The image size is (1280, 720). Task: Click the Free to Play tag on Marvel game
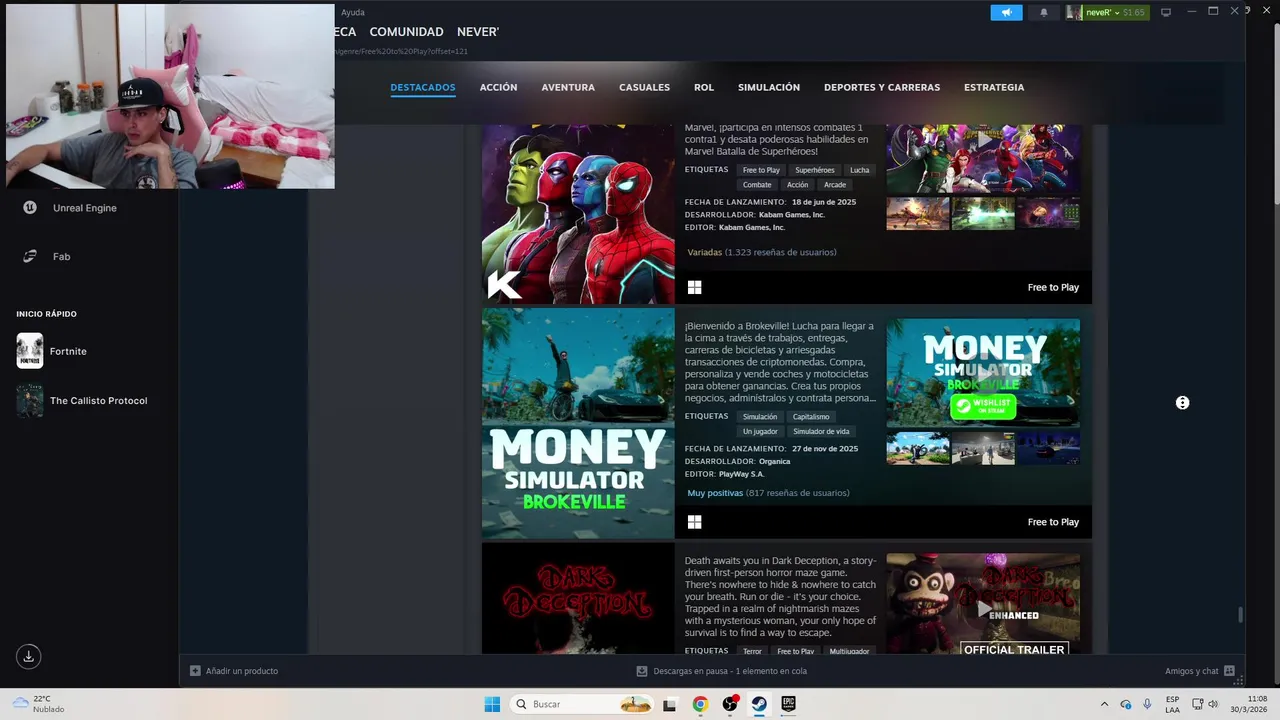761,170
